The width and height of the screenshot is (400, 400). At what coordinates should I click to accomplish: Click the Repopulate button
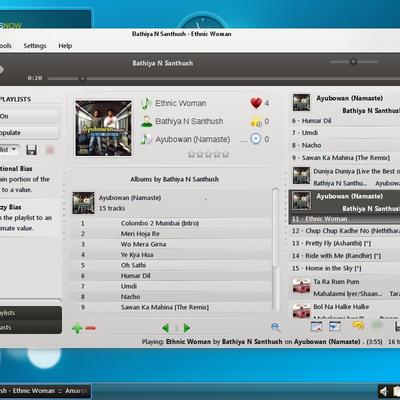pyautogui.click(x=29, y=133)
